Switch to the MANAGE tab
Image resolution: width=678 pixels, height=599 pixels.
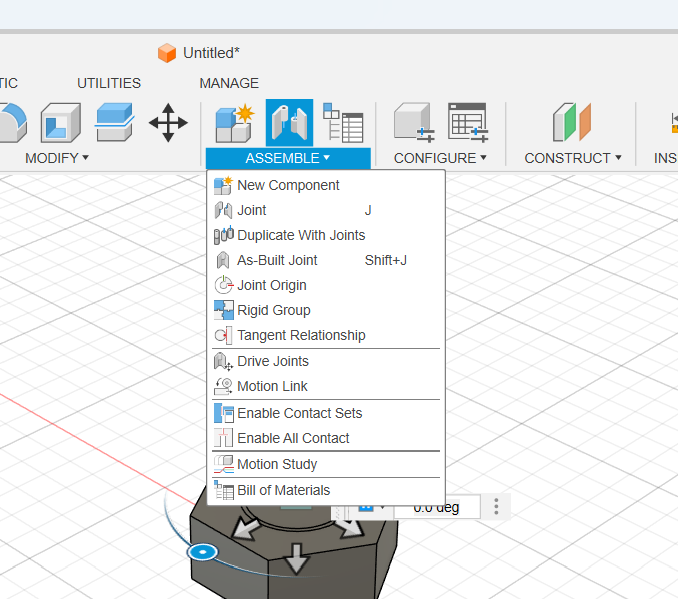(229, 83)
